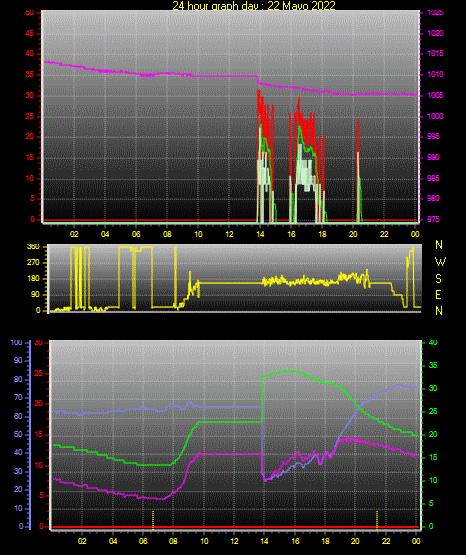Viewport: 466px width, 555px height.
Task: Click the red 30 label on top graph axis
Action: point(29,96)
